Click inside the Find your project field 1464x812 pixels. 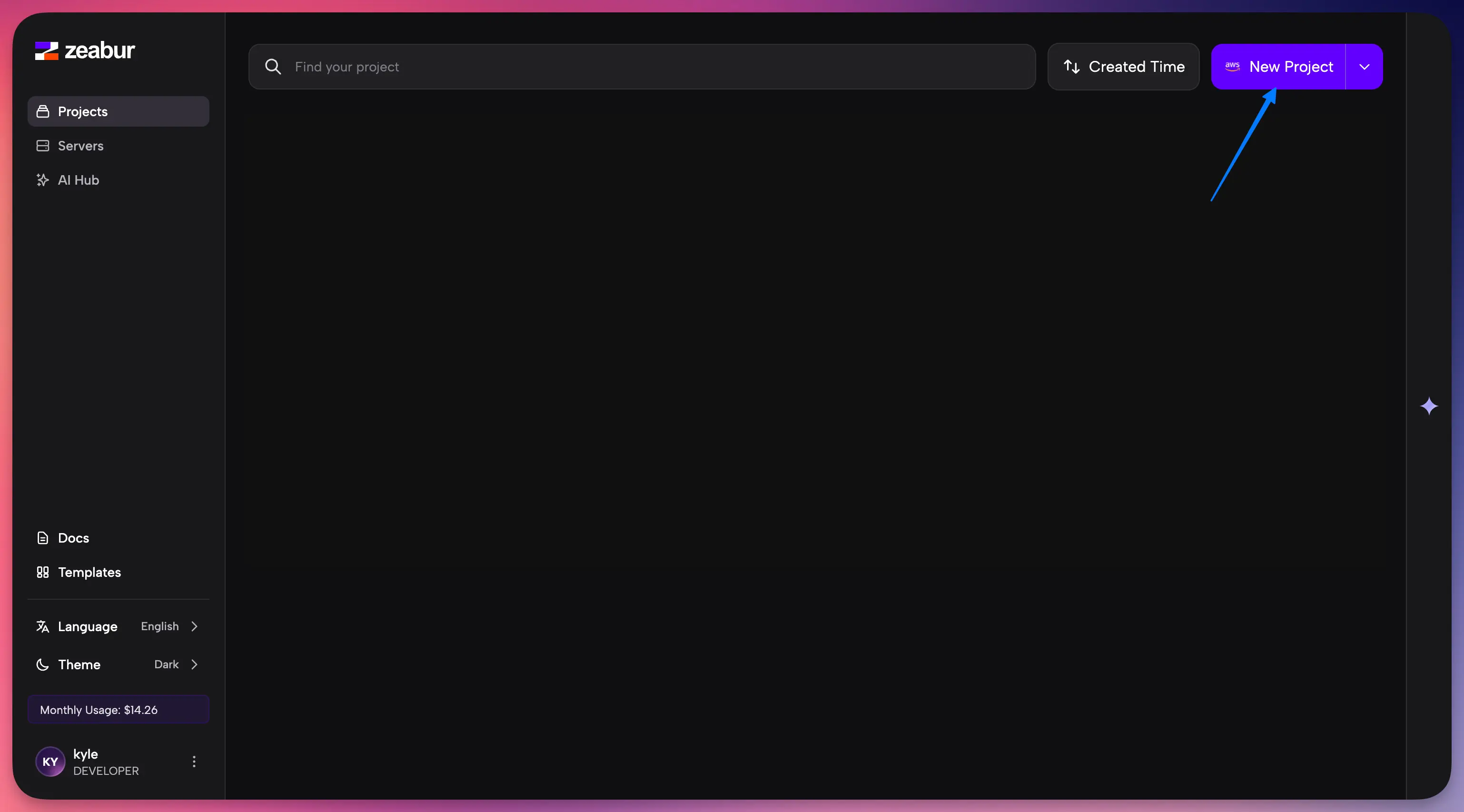(512, 67)
